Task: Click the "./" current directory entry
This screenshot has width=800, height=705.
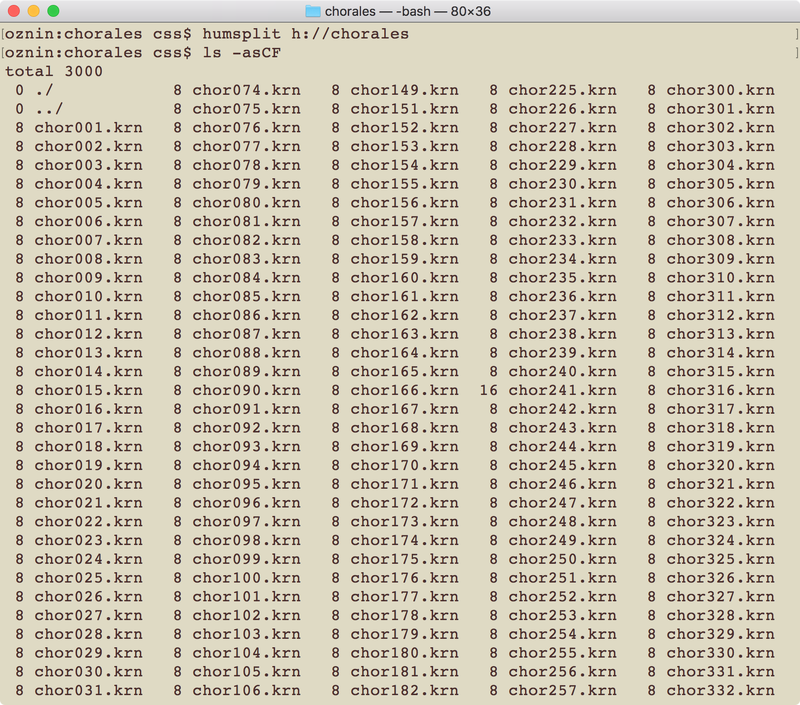Action: point(42,90)
